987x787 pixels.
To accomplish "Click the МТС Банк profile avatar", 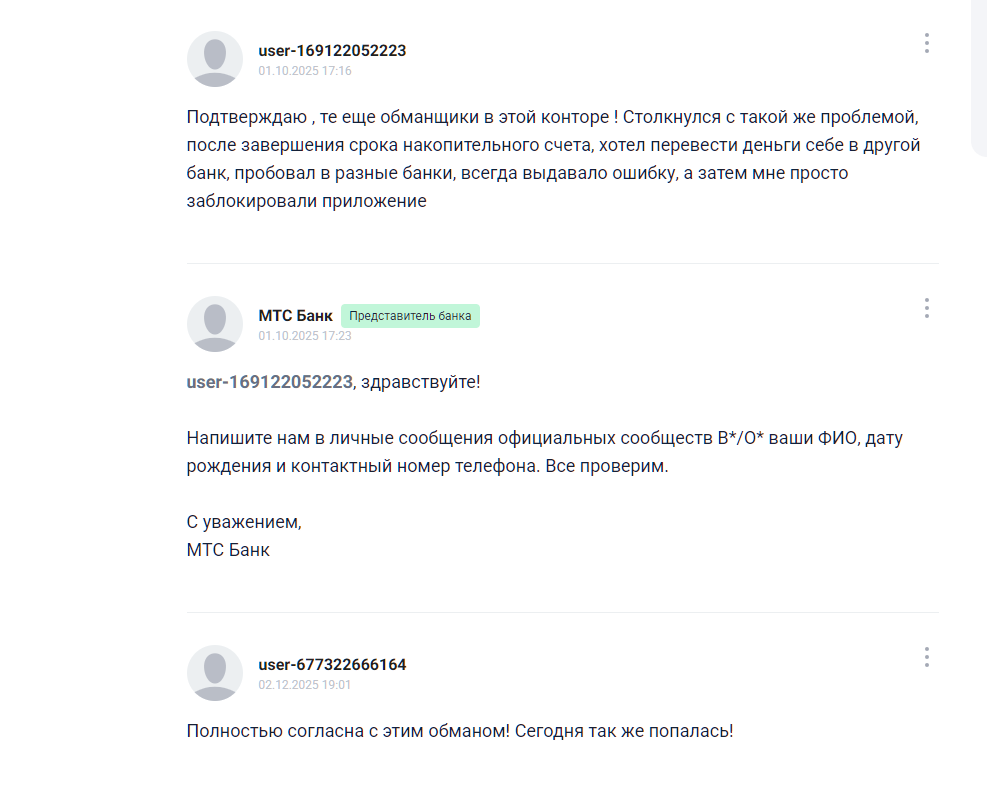I will [215, 324].
